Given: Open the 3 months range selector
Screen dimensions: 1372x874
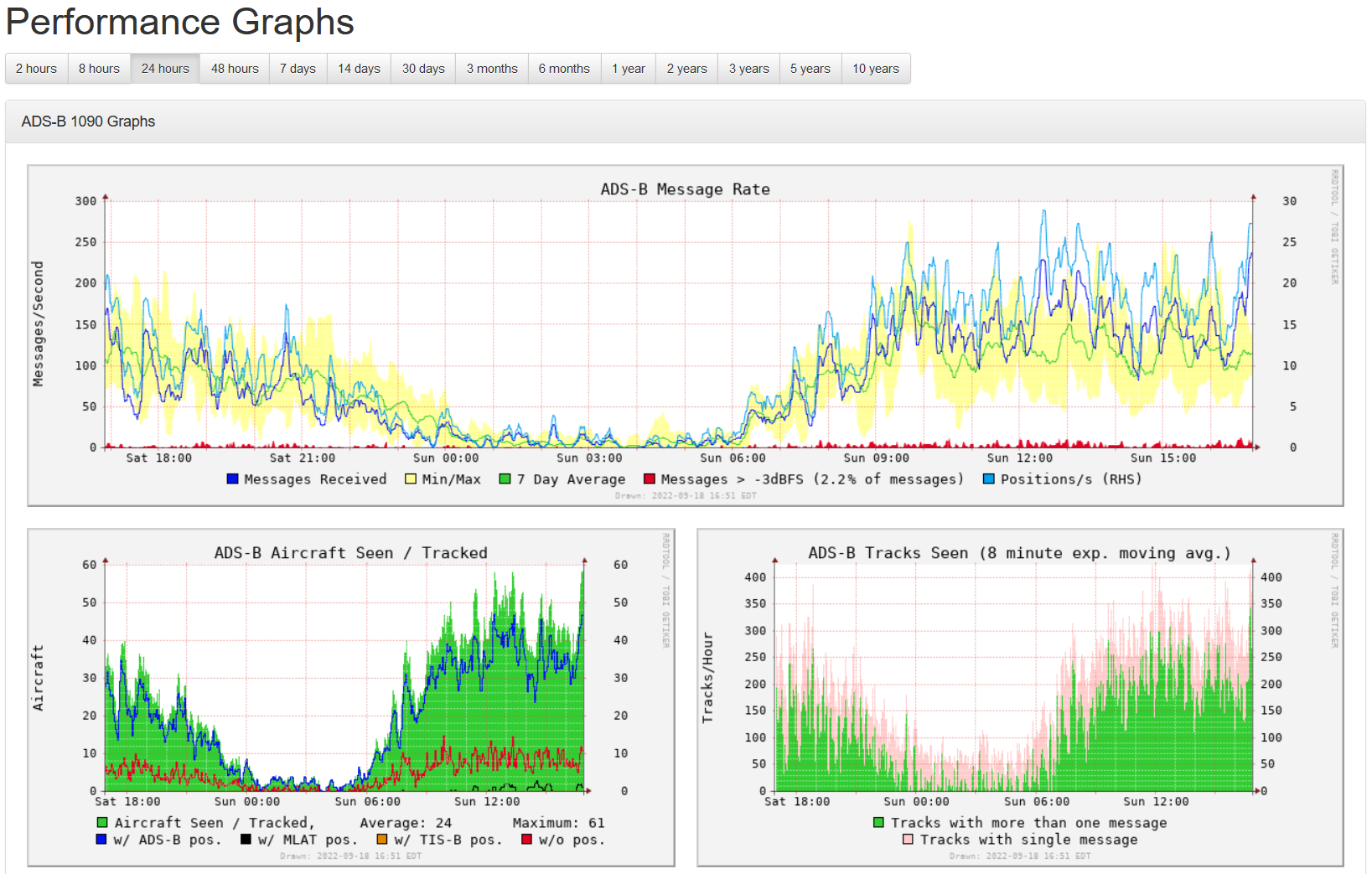Looking at the screenshot, I should 491,68.
